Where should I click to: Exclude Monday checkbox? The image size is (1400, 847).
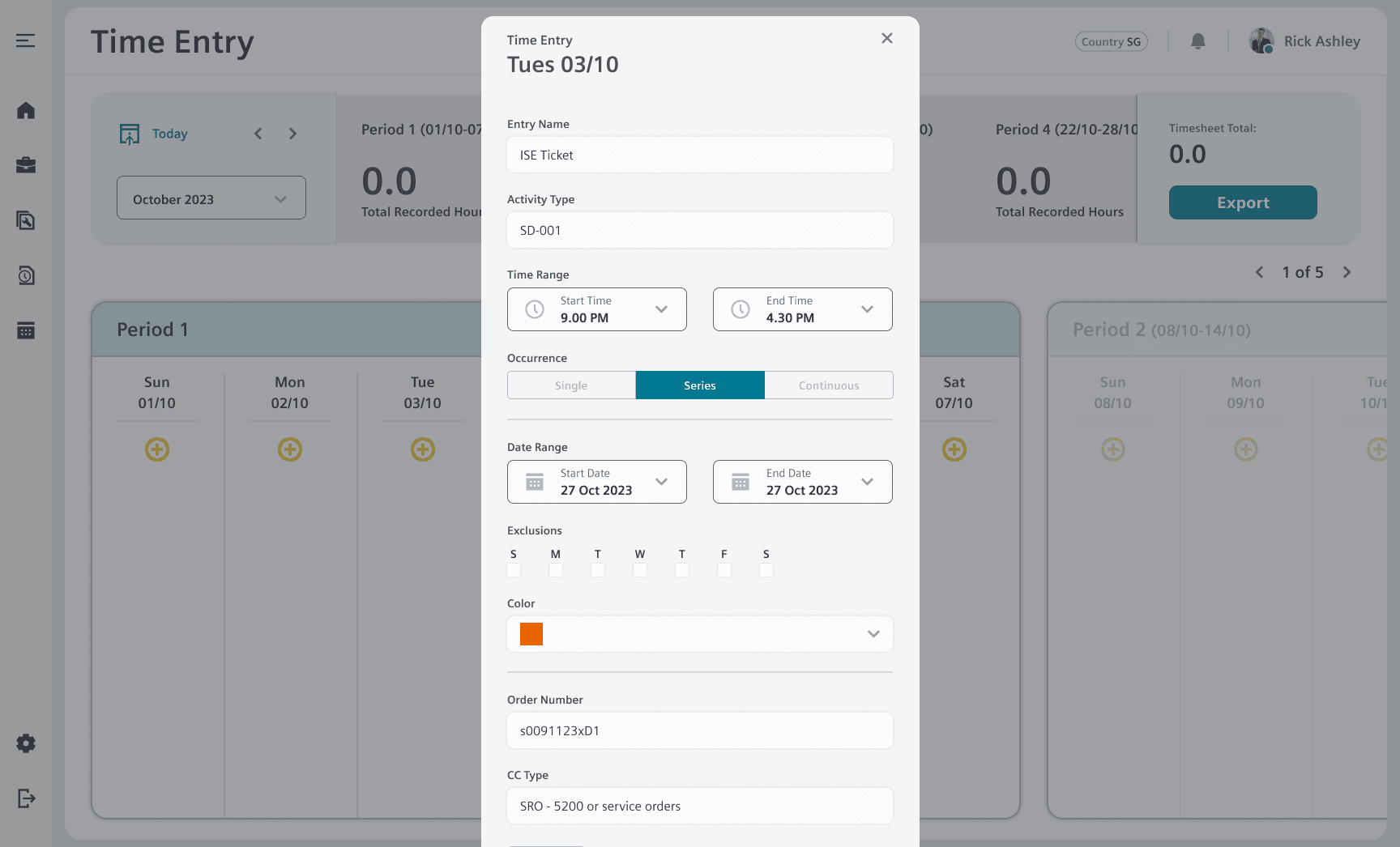[x=556, y=570]
